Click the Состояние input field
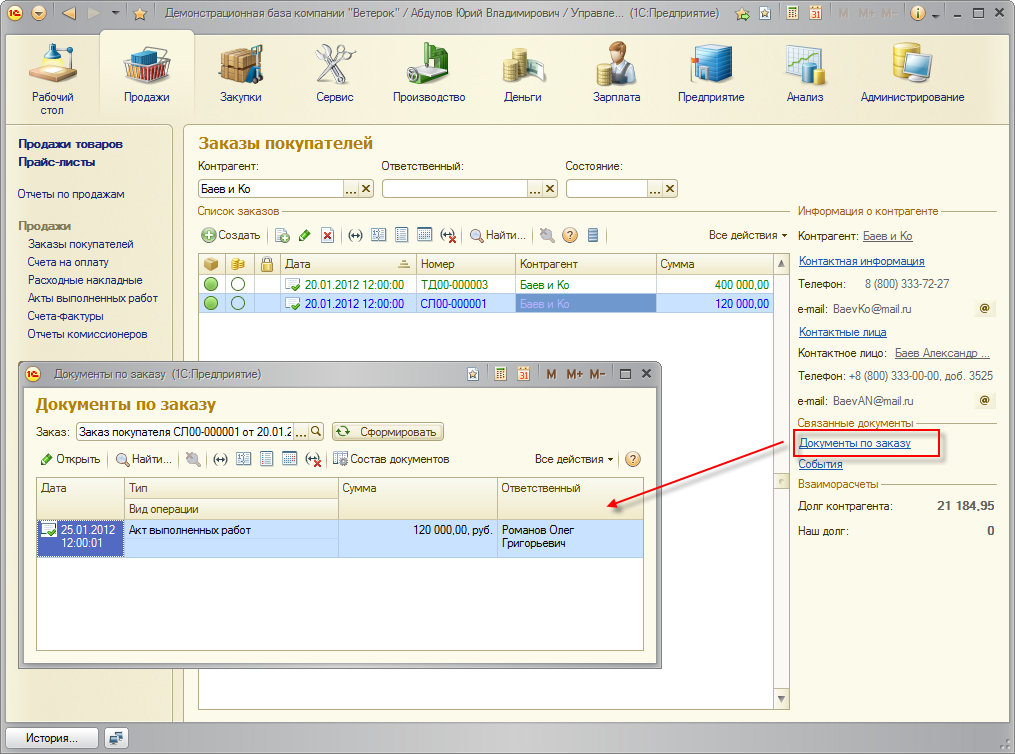The height and width of the screenshot is (754, 1015). (607, 189)
